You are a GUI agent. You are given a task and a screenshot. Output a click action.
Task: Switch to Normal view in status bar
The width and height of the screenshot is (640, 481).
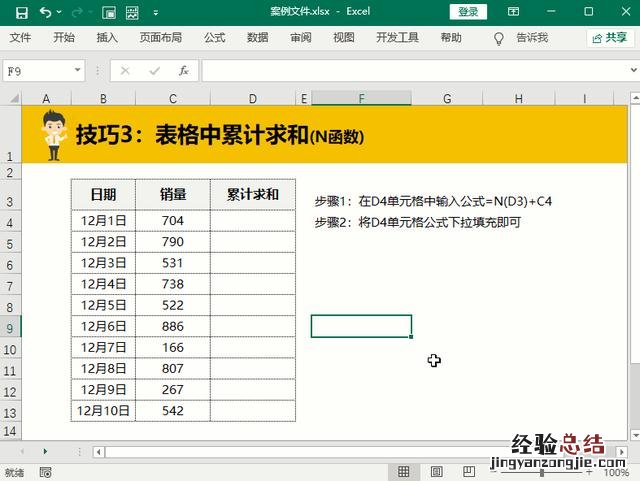(403, 472)
